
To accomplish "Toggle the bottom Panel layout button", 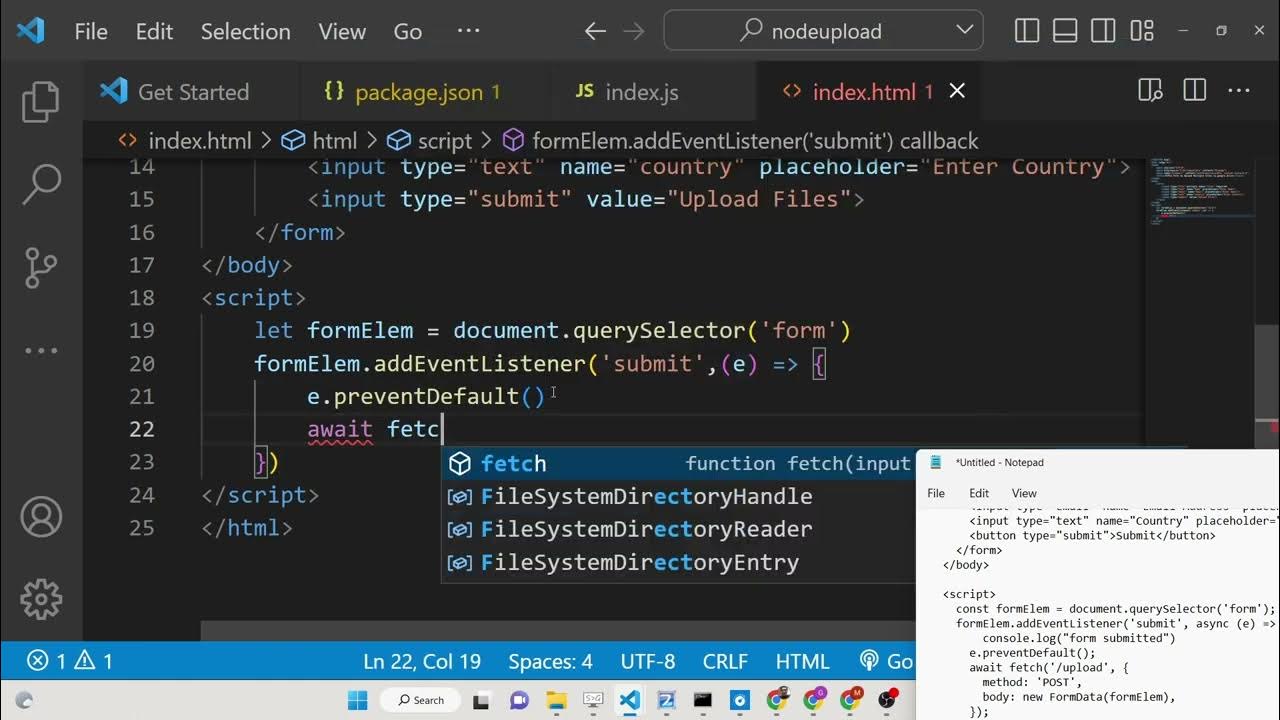I will click(1065, 31).
